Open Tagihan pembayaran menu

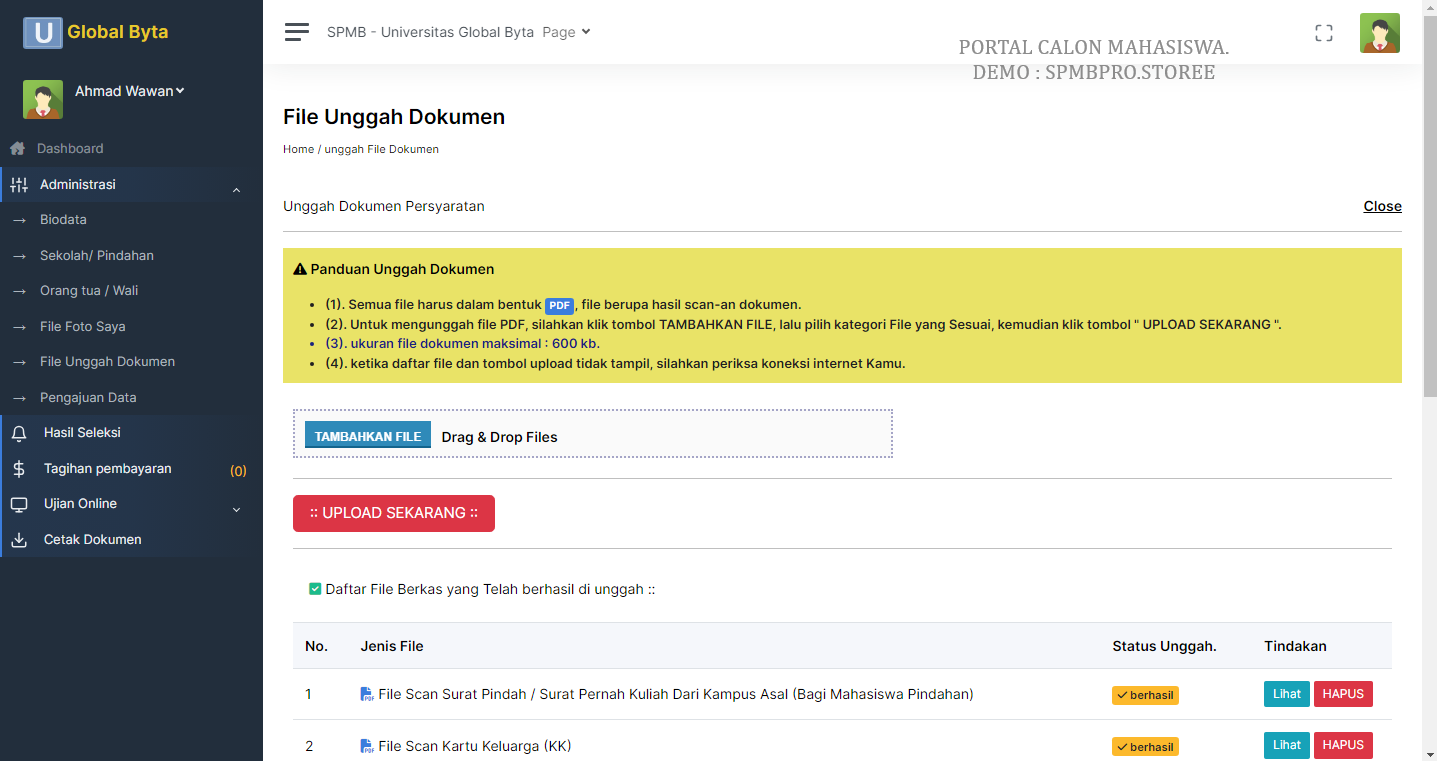coord(108,469)
